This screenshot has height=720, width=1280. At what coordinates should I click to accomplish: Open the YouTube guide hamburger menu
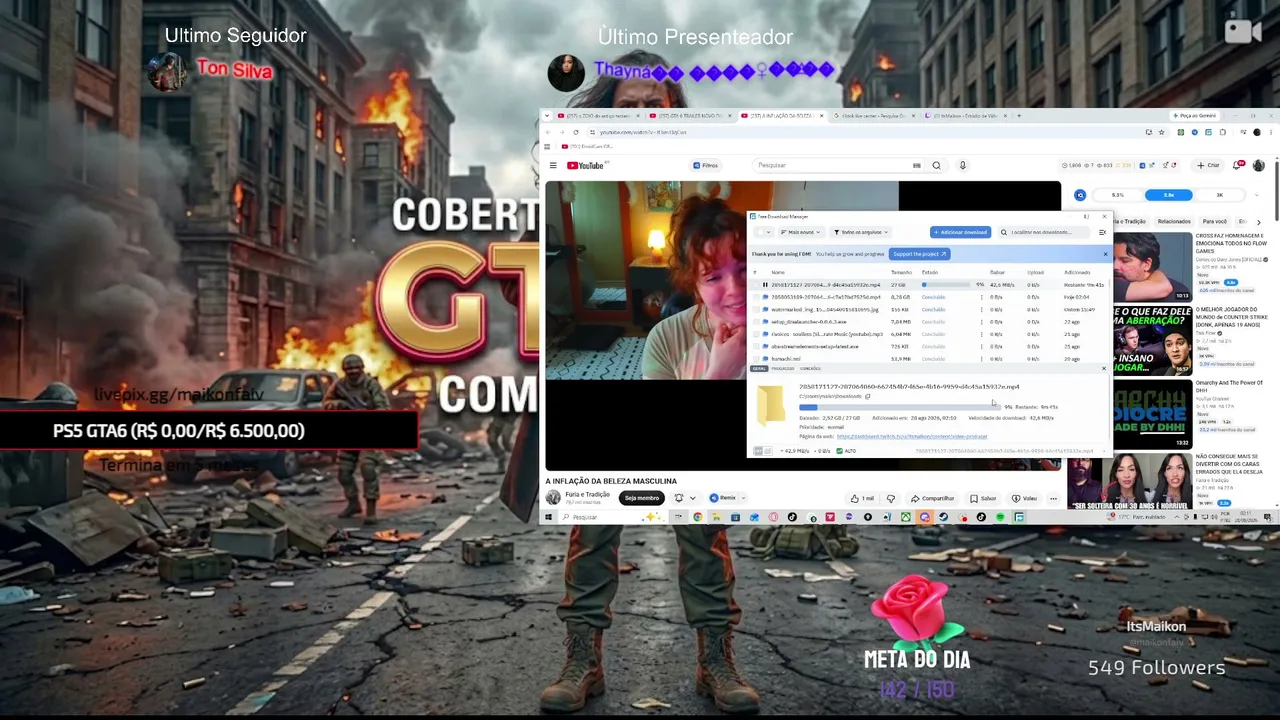coord(553,165)
